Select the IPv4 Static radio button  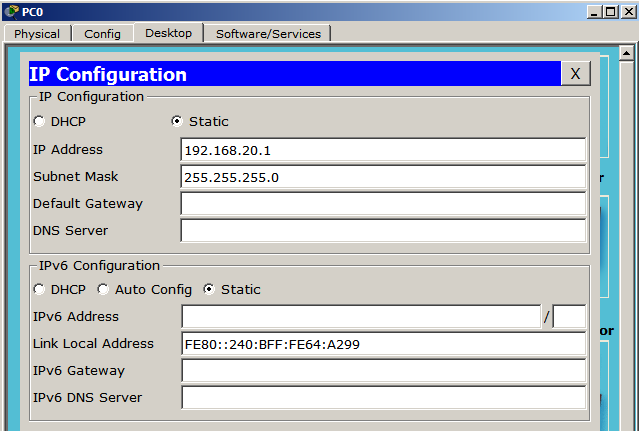pos(177,121)
